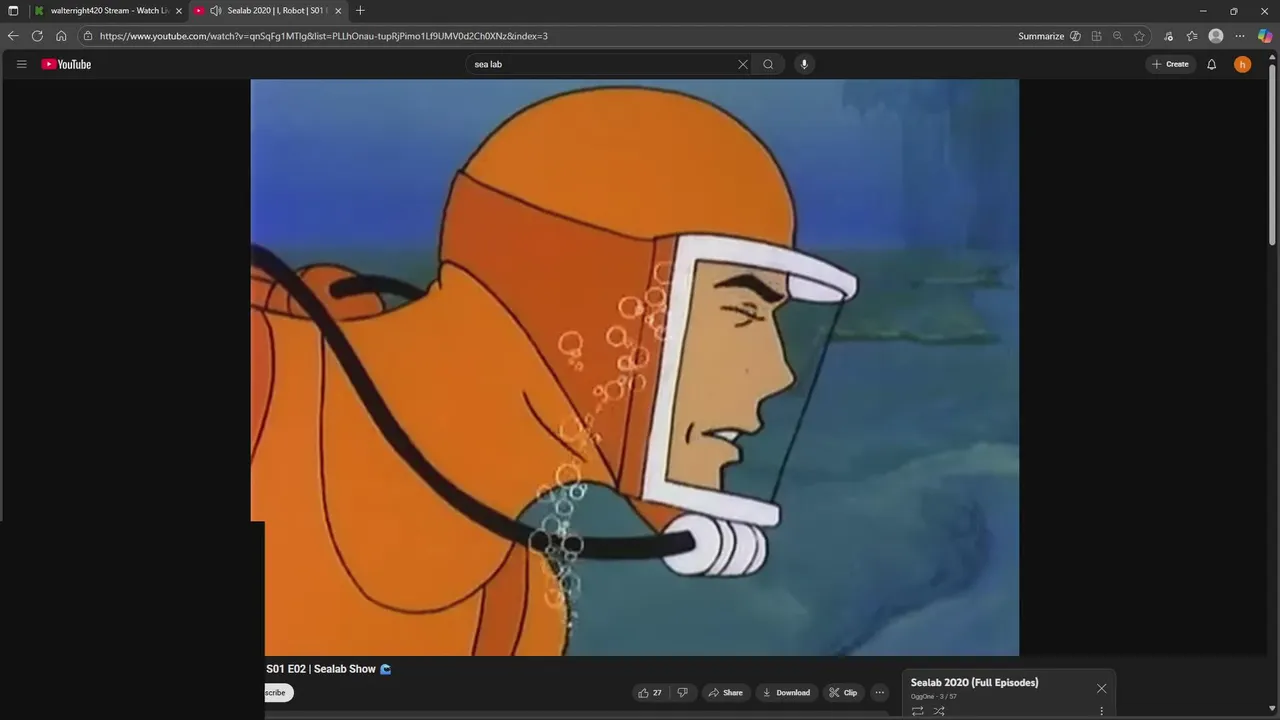Close the Sealab 2020 playlist panel
Viewport: 1280px width, 720px height.
click(x=1102, y=688)
